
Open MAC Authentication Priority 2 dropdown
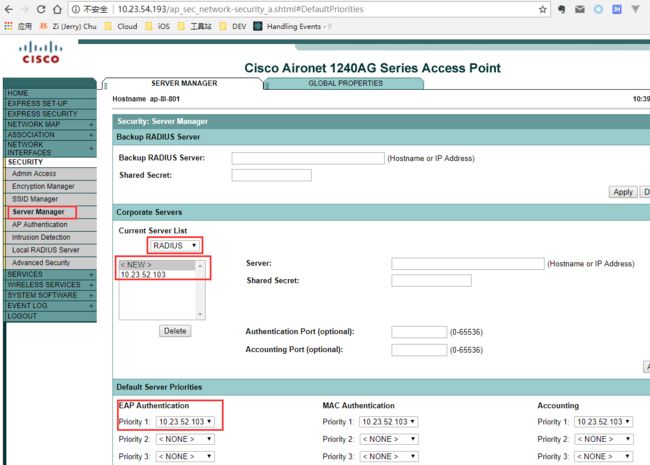(388, 439)
